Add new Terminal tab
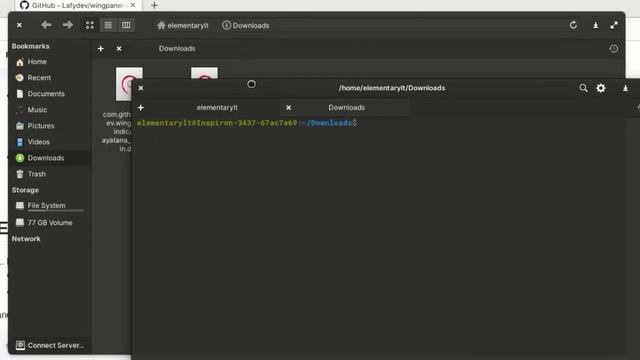640x360 pixels. 141,108
